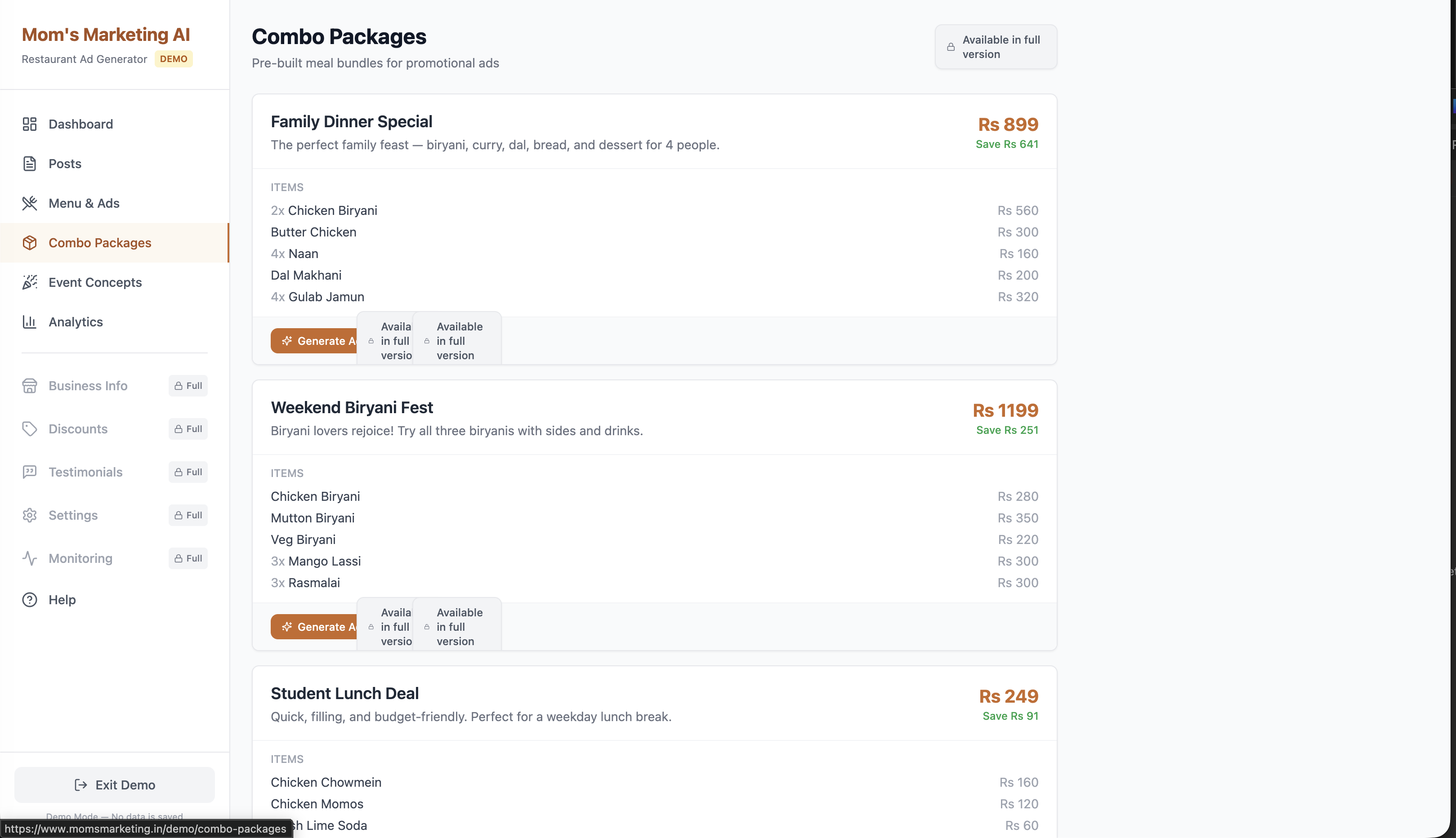Click the Menu & Ads utensils icon
The width and height of the screenshot is (1456, 838).
tap(29, 203)
